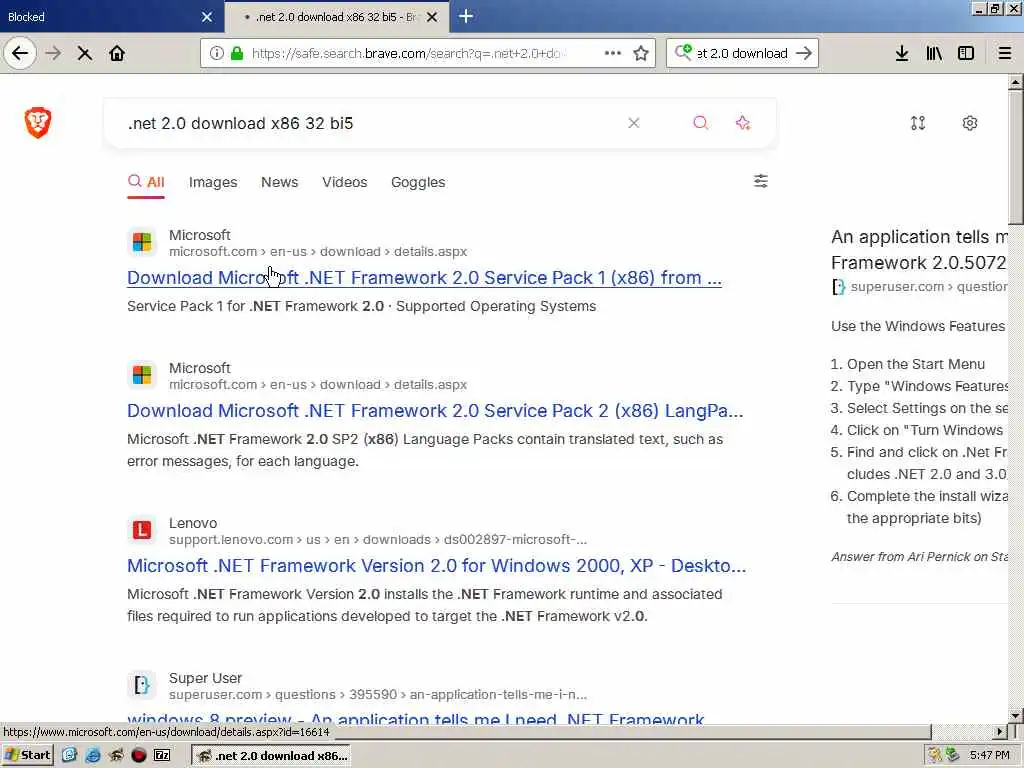Click the forward navigation arrow
Image resolution: width=1024 pixels, height=768 pixels.
[54, 53]
